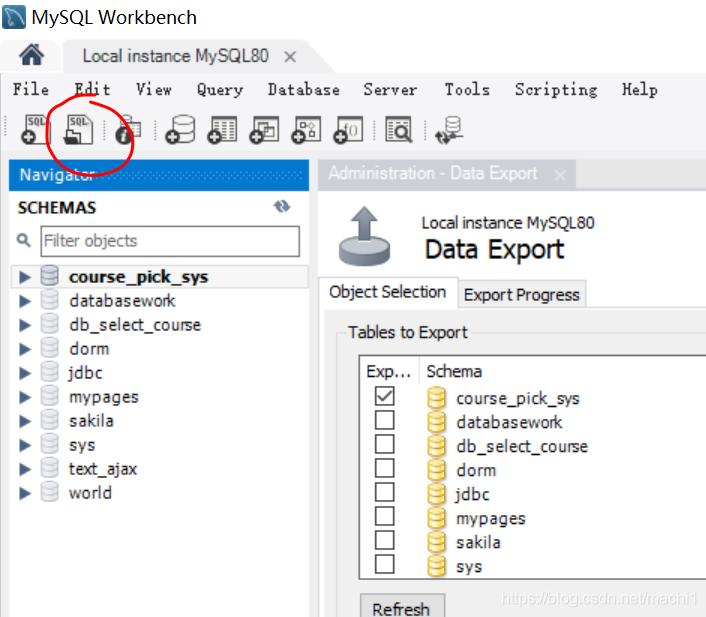Screen dimensions: 706x617
Task: Expand the databasework schema tree
Action: (25, 301)
